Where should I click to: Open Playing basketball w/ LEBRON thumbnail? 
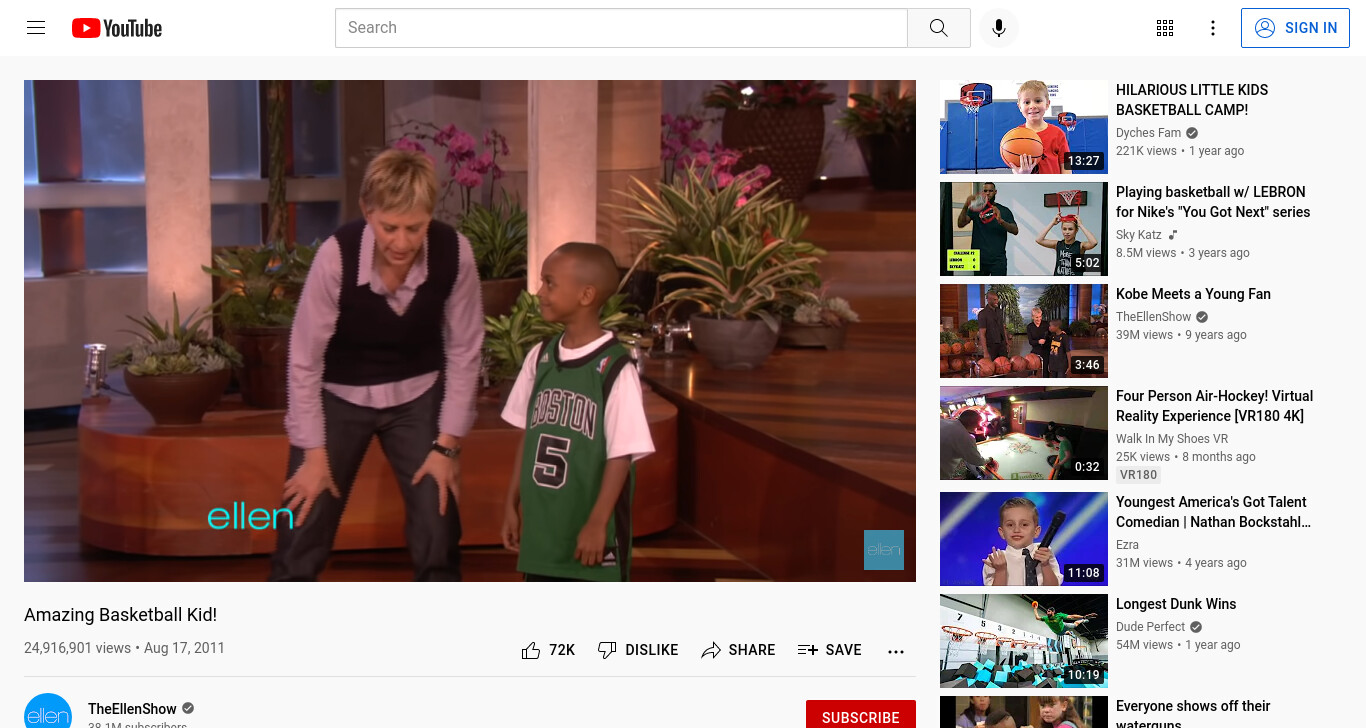pyautogui.click(x=1024, y=229)
